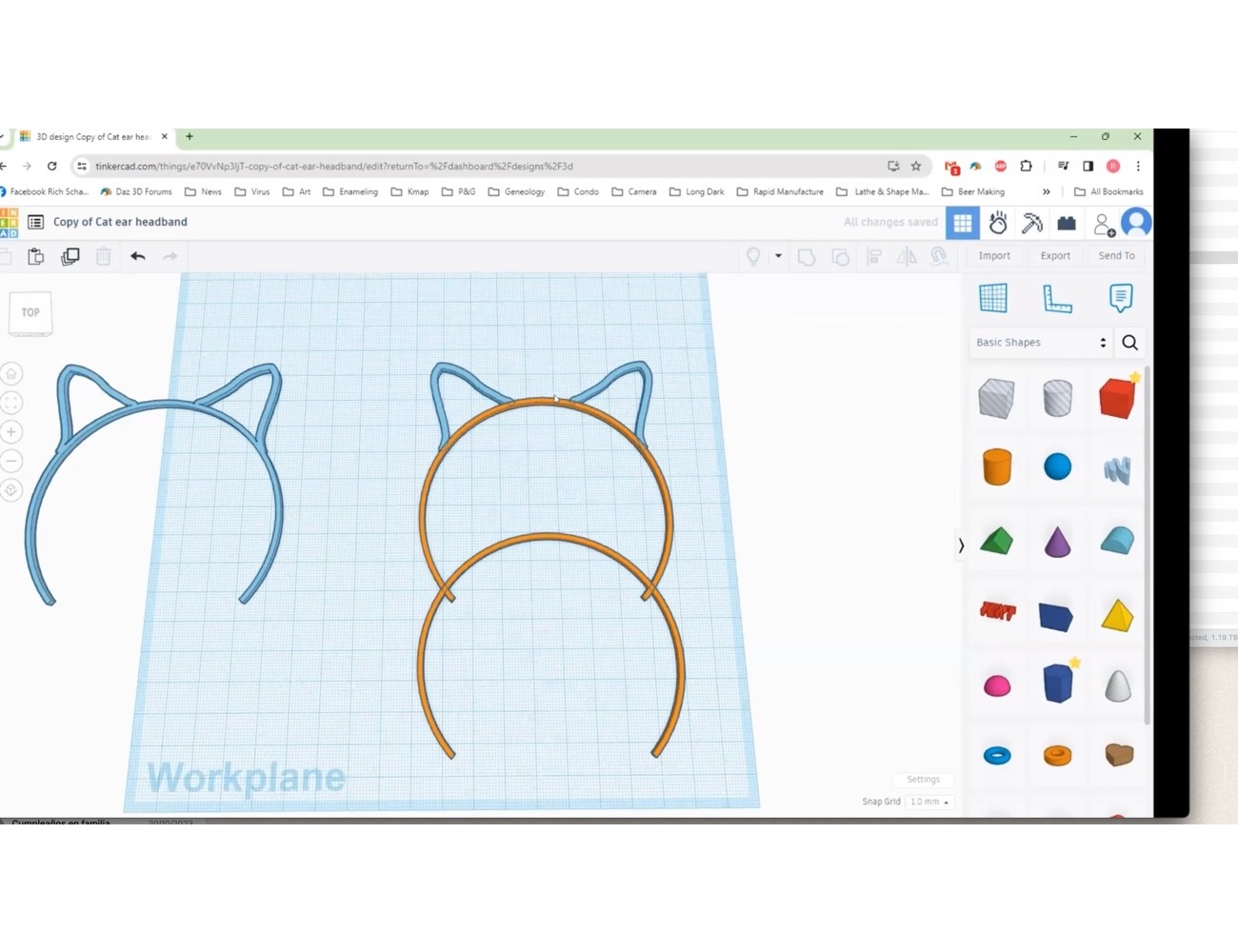
Task: Click the Export button
Action: click(x=1054, y=255)
